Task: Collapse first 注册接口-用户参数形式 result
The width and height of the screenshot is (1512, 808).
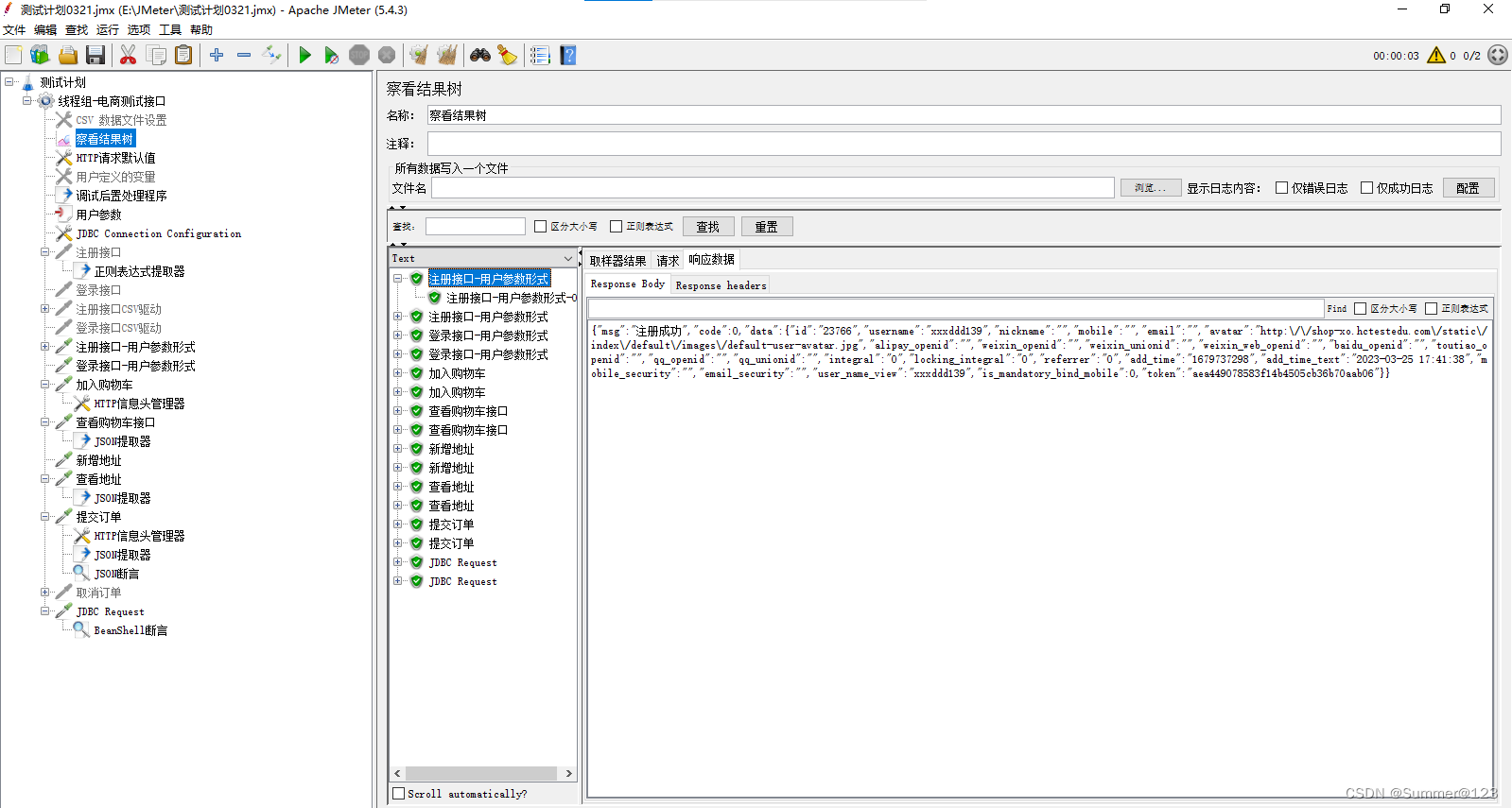Action: pos(398,279)
